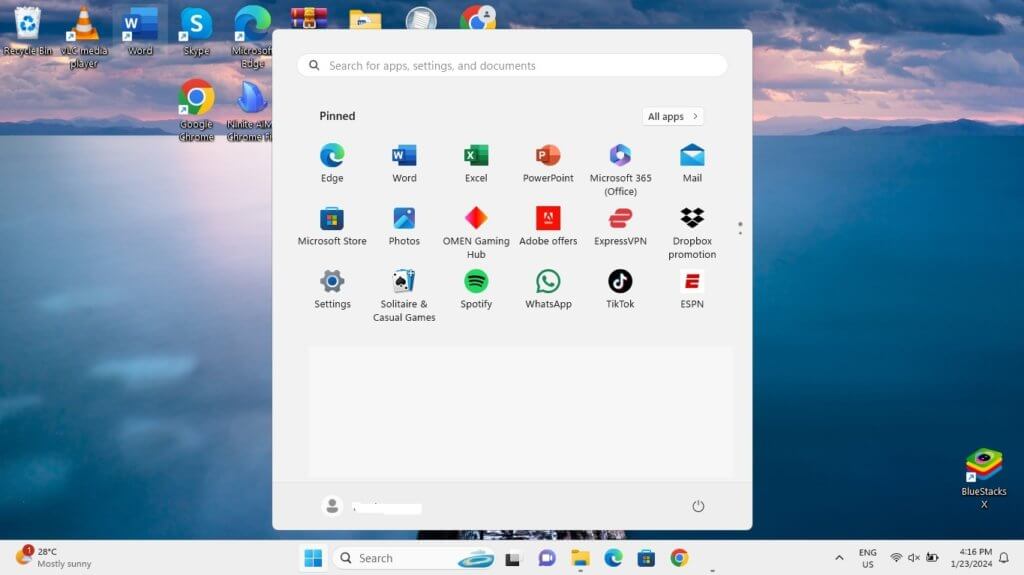Open the user account profile menu

[x=371, y=506]
